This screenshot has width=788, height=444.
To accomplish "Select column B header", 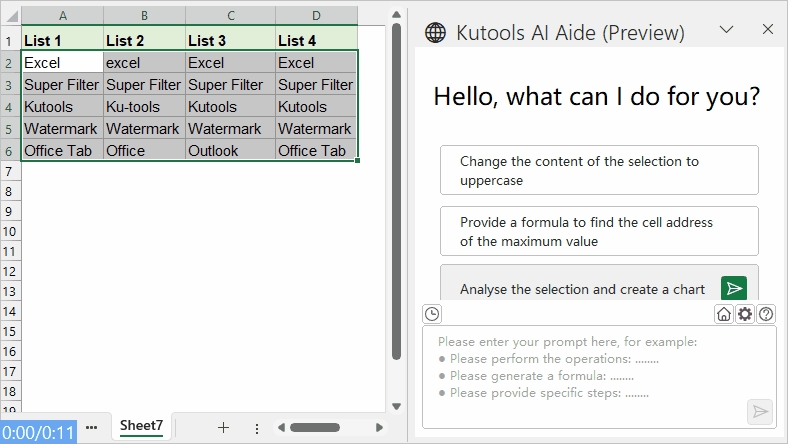I will [x=144, y=16].
